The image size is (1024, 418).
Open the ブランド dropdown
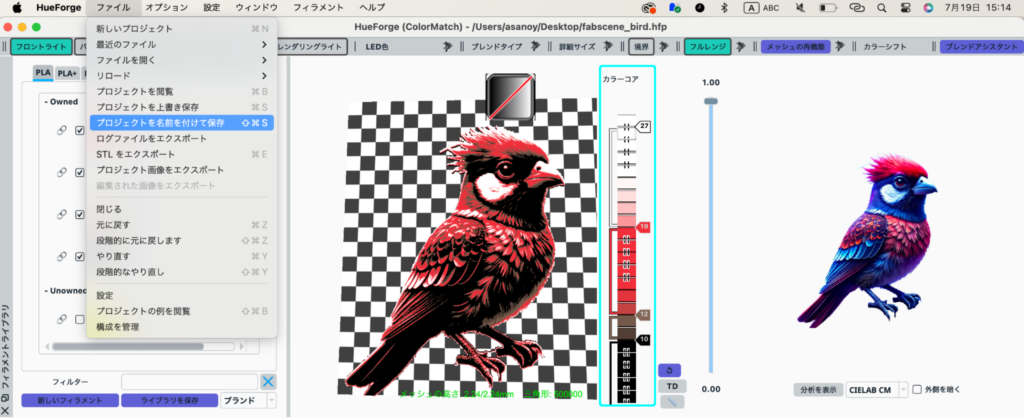(248, 400)
